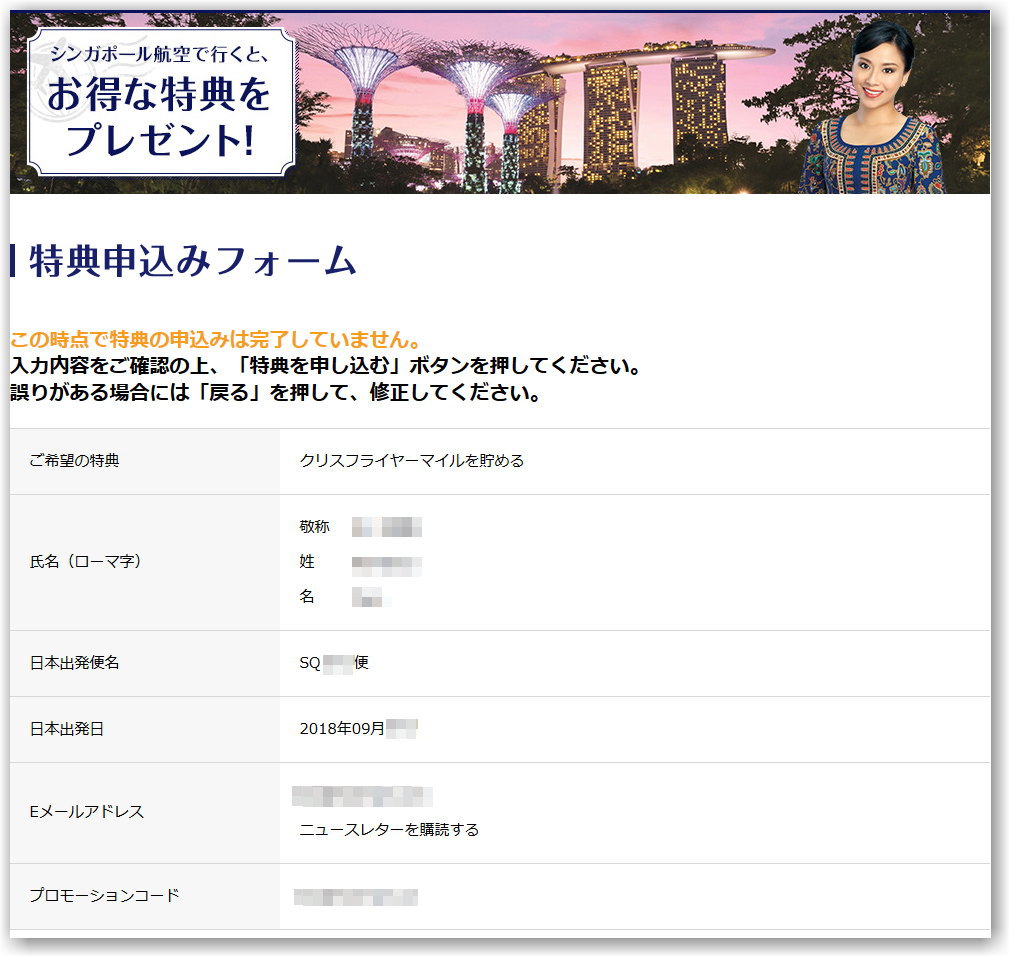Click the Singapore Airlines banner image
Image resolution: width=1009 pixels, height=956 pixels.
[499, 103]
